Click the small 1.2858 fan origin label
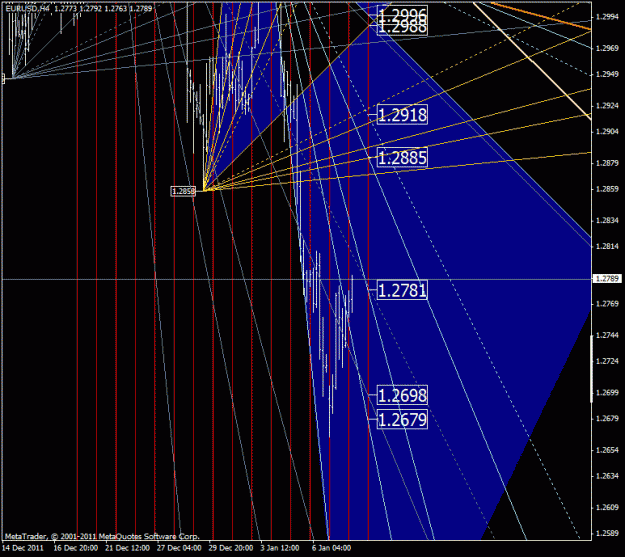 [x=183, y=191]
